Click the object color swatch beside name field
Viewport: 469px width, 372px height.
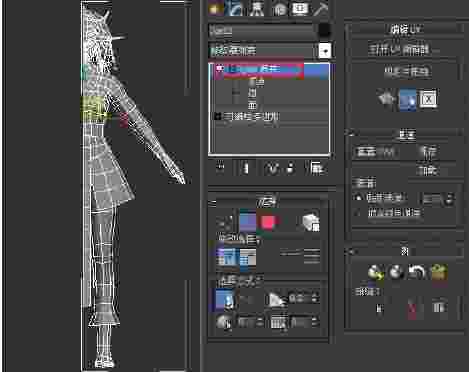click(x=324, y=31)
